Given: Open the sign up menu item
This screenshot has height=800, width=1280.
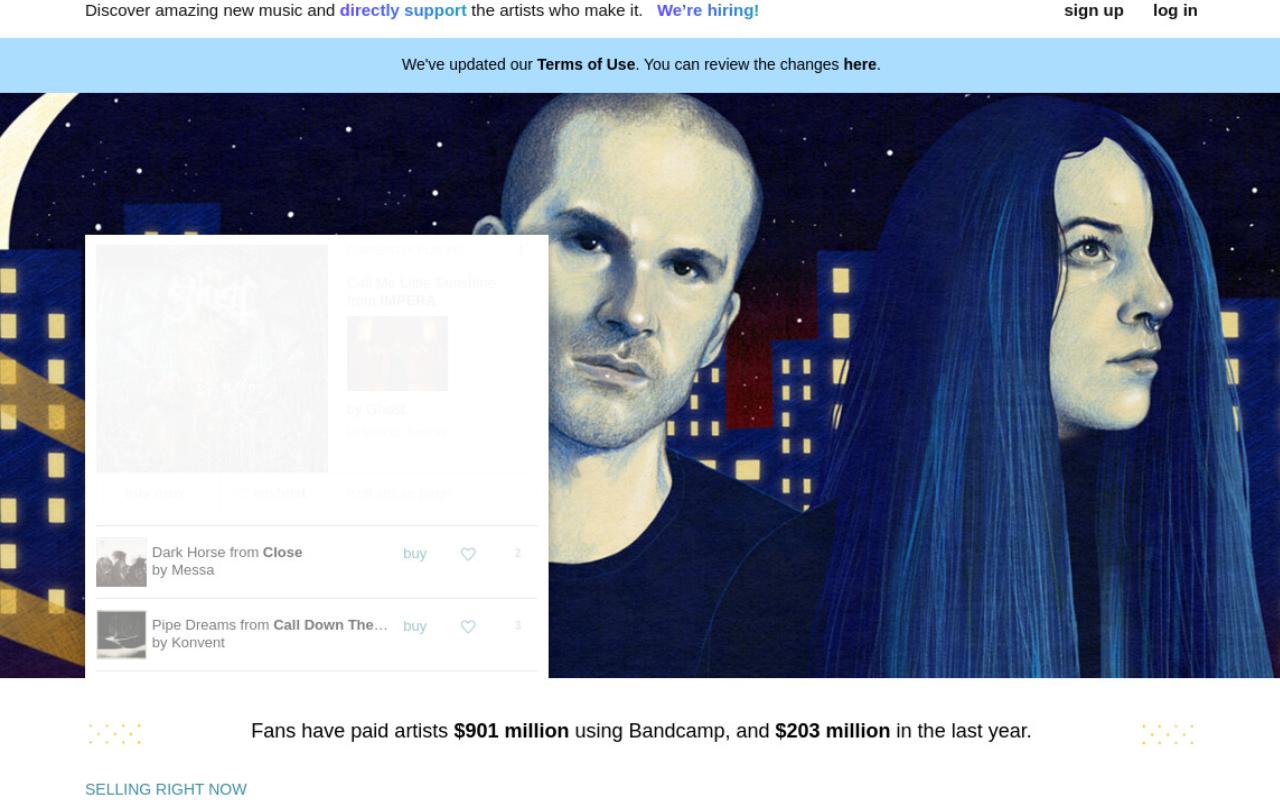Looking at the screenshot, I should pos(1094,10).
